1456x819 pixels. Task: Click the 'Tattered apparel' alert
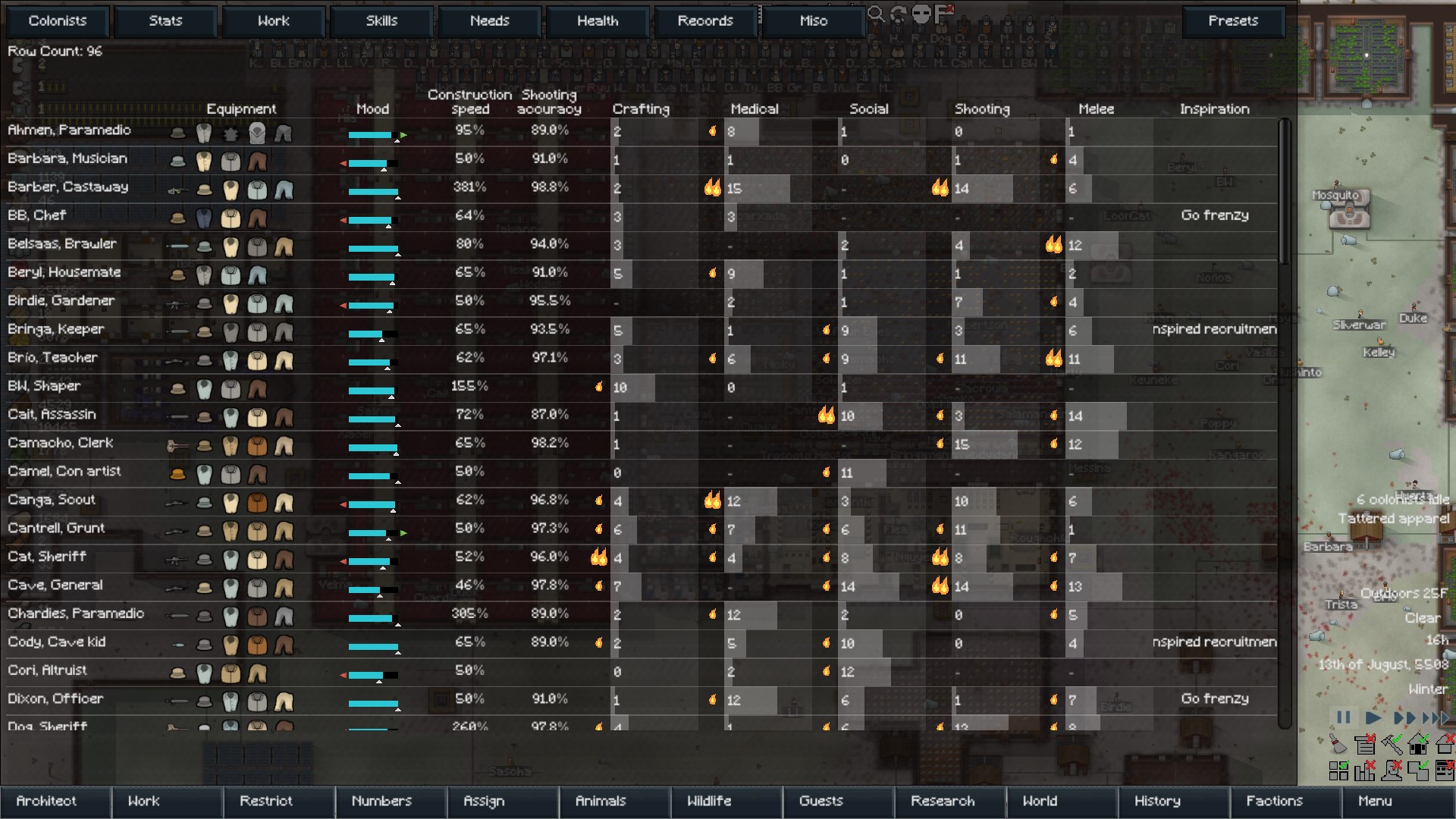pos(1393,519)
